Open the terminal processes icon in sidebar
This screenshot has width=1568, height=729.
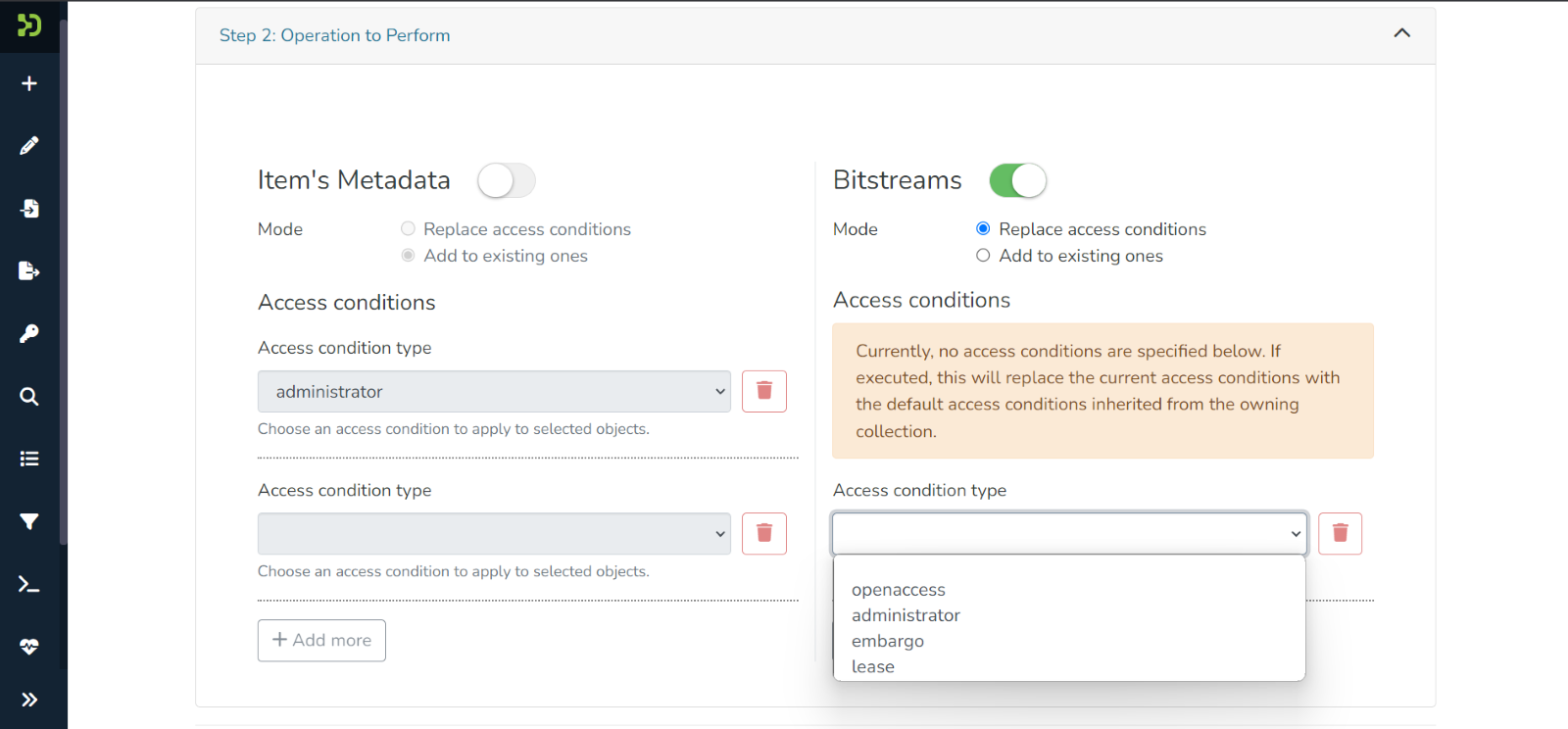[x=29, y=585]
